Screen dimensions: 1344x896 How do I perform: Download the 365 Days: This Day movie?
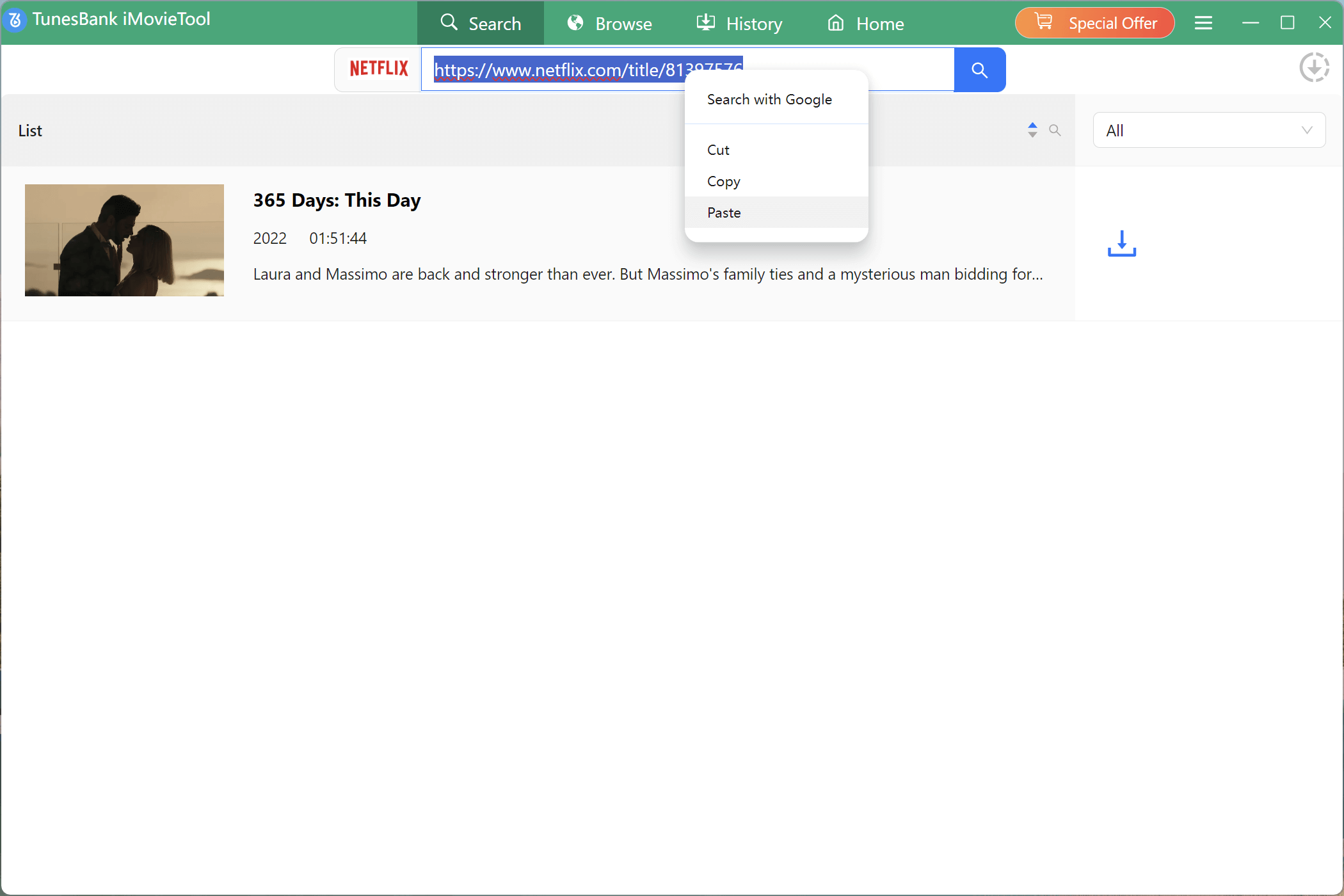tap(1121, 244)
